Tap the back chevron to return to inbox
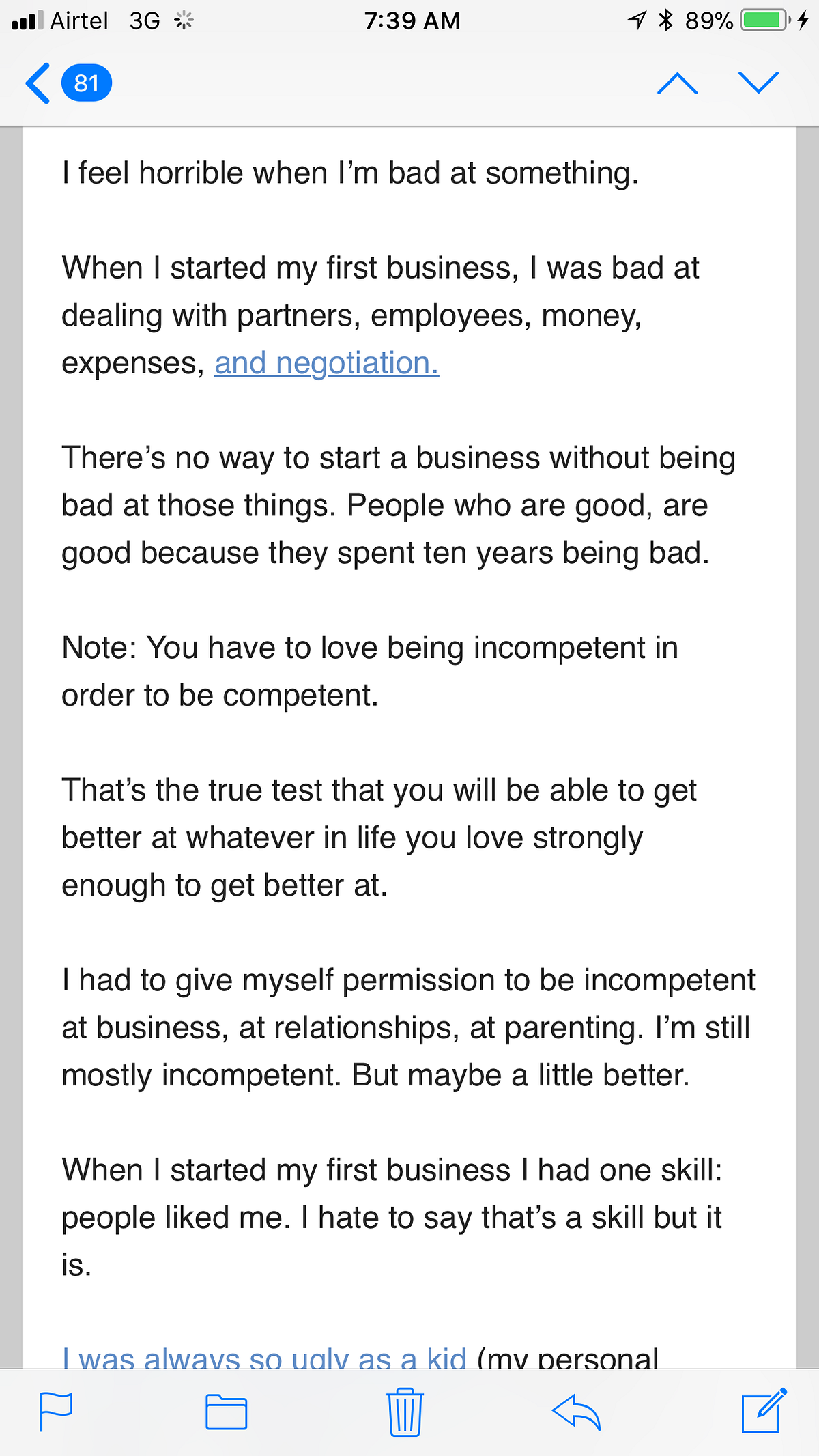 [38, 83]
